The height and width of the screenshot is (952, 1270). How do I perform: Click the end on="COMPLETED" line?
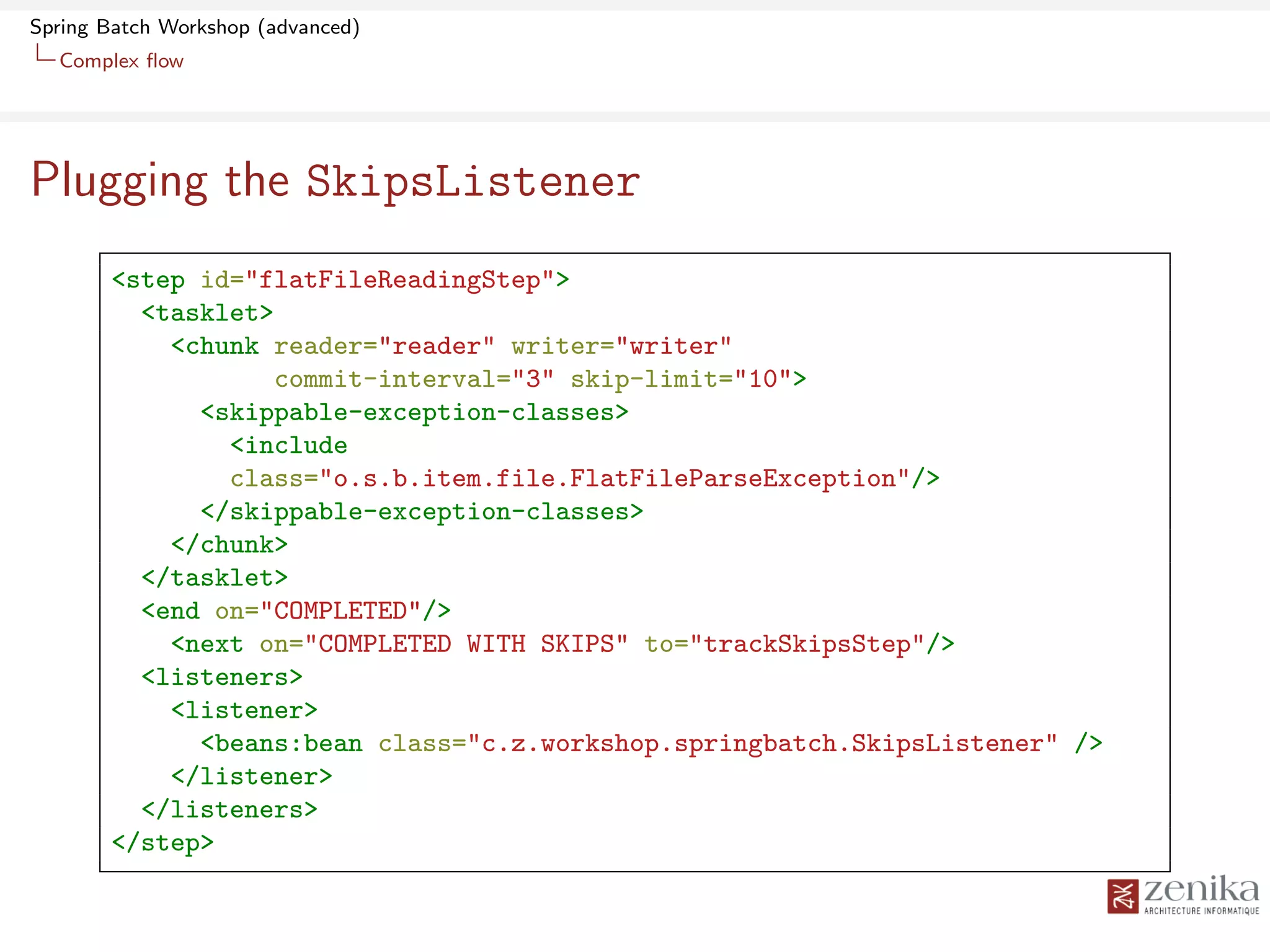(296, 611)
